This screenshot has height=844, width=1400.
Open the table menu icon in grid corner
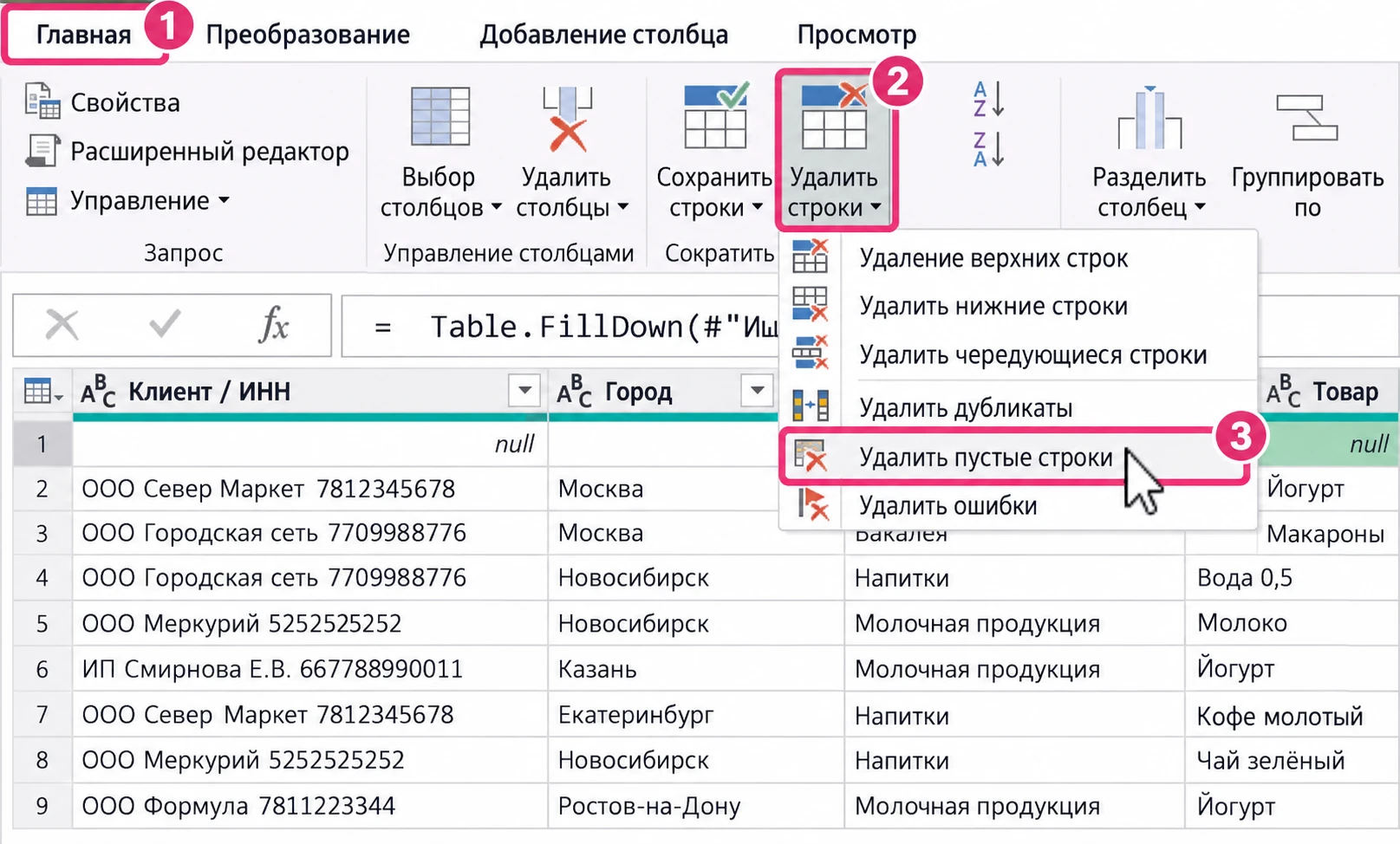coord(42,393)
